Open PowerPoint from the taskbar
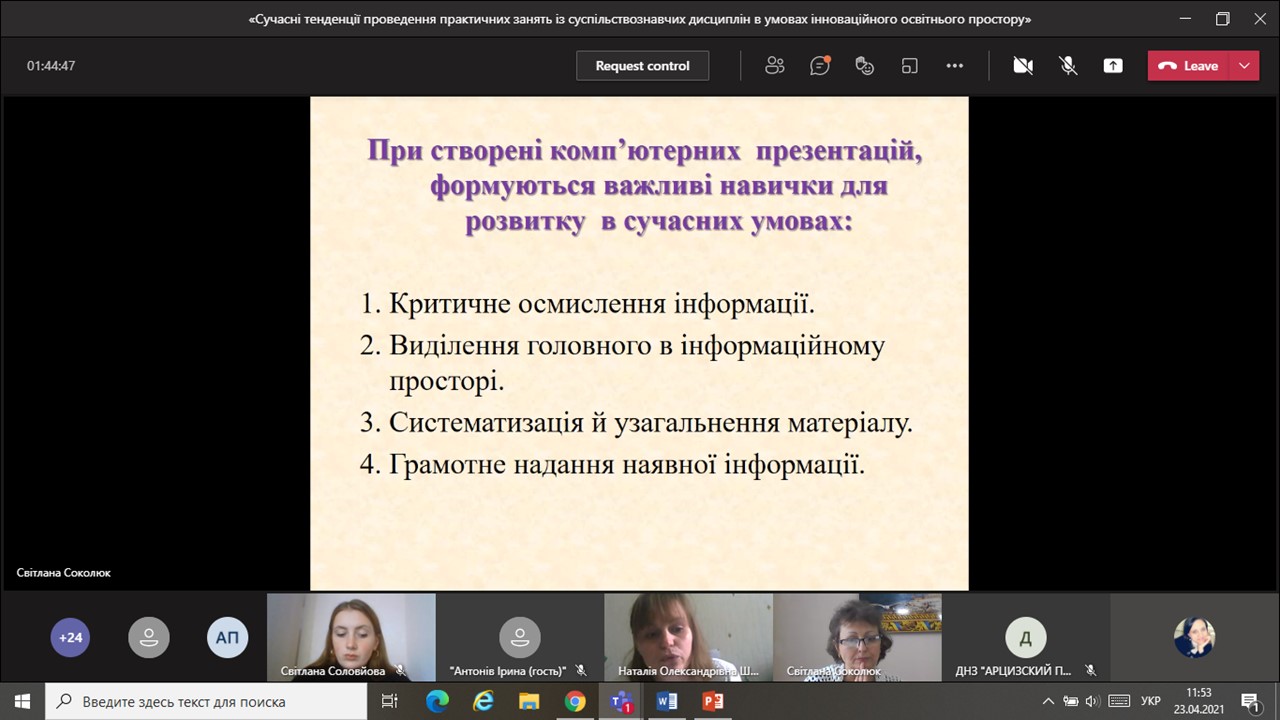The width and height of the screenshot is (1280, 720). pos(713,701)
